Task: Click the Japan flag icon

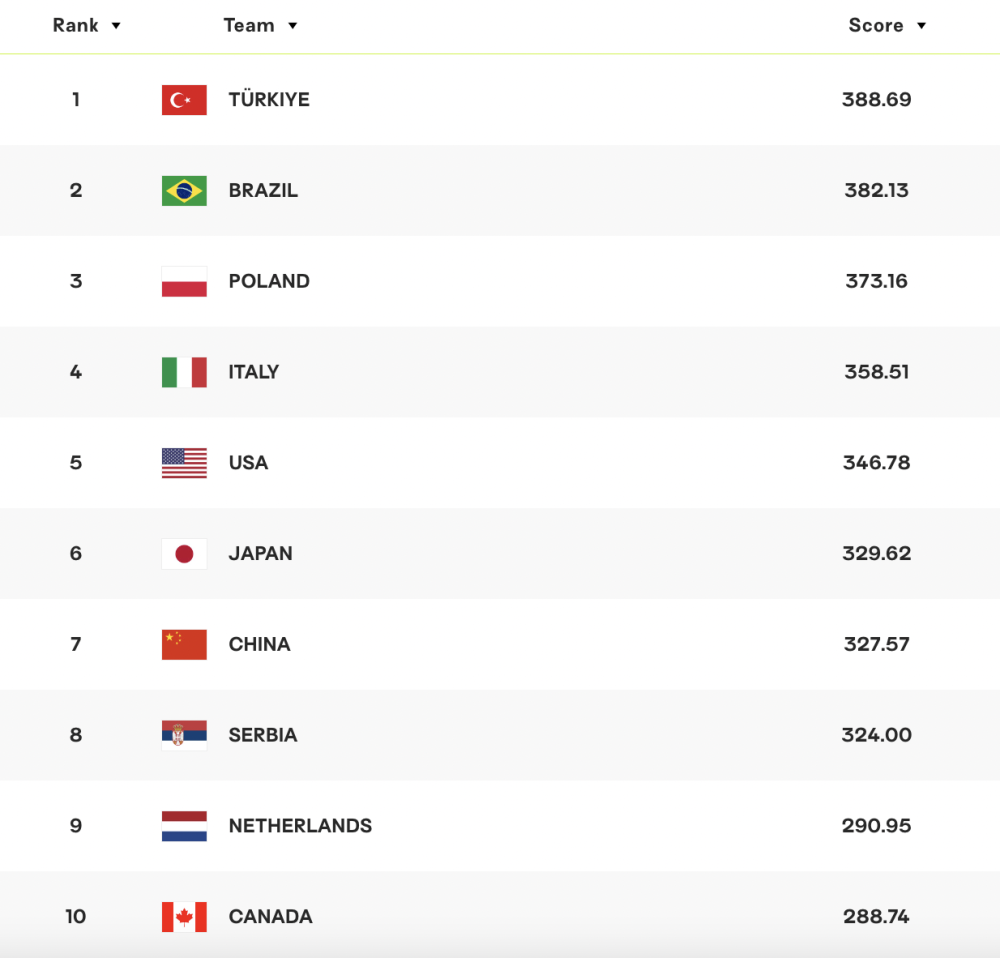Action: [184, 554]
